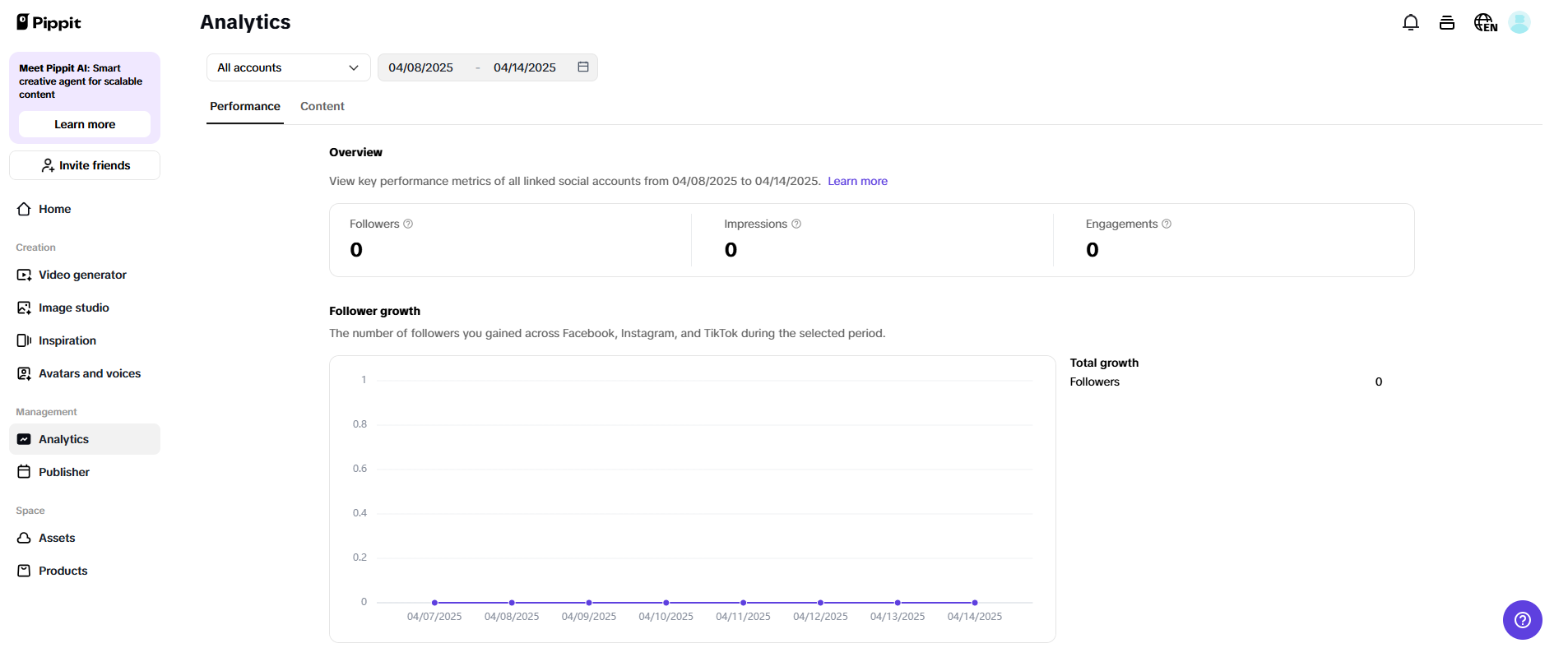
Task: Open the help question mark bubble
Action: (x=1523, y=620)
